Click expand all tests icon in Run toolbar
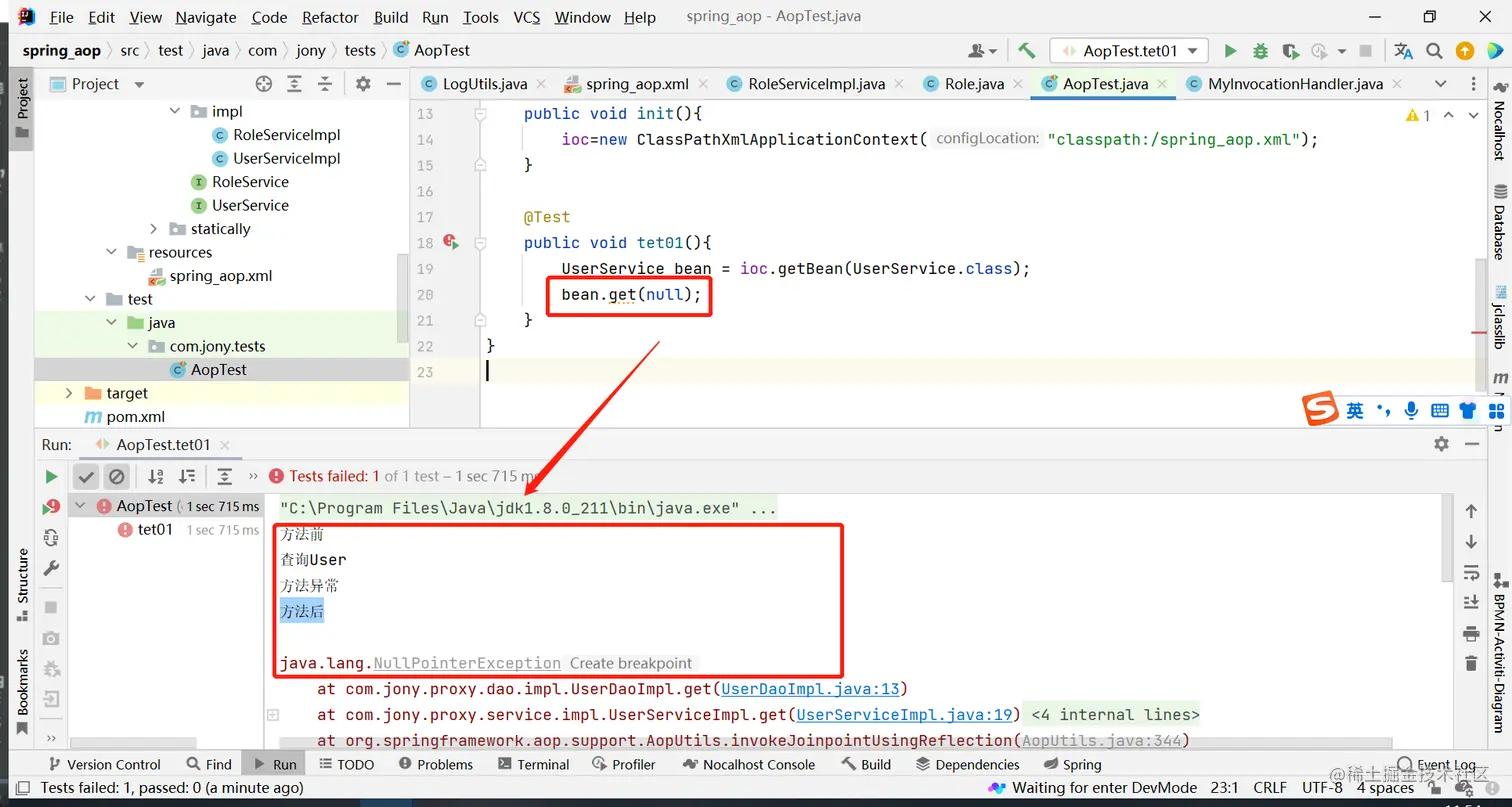 tap(225, 477)
